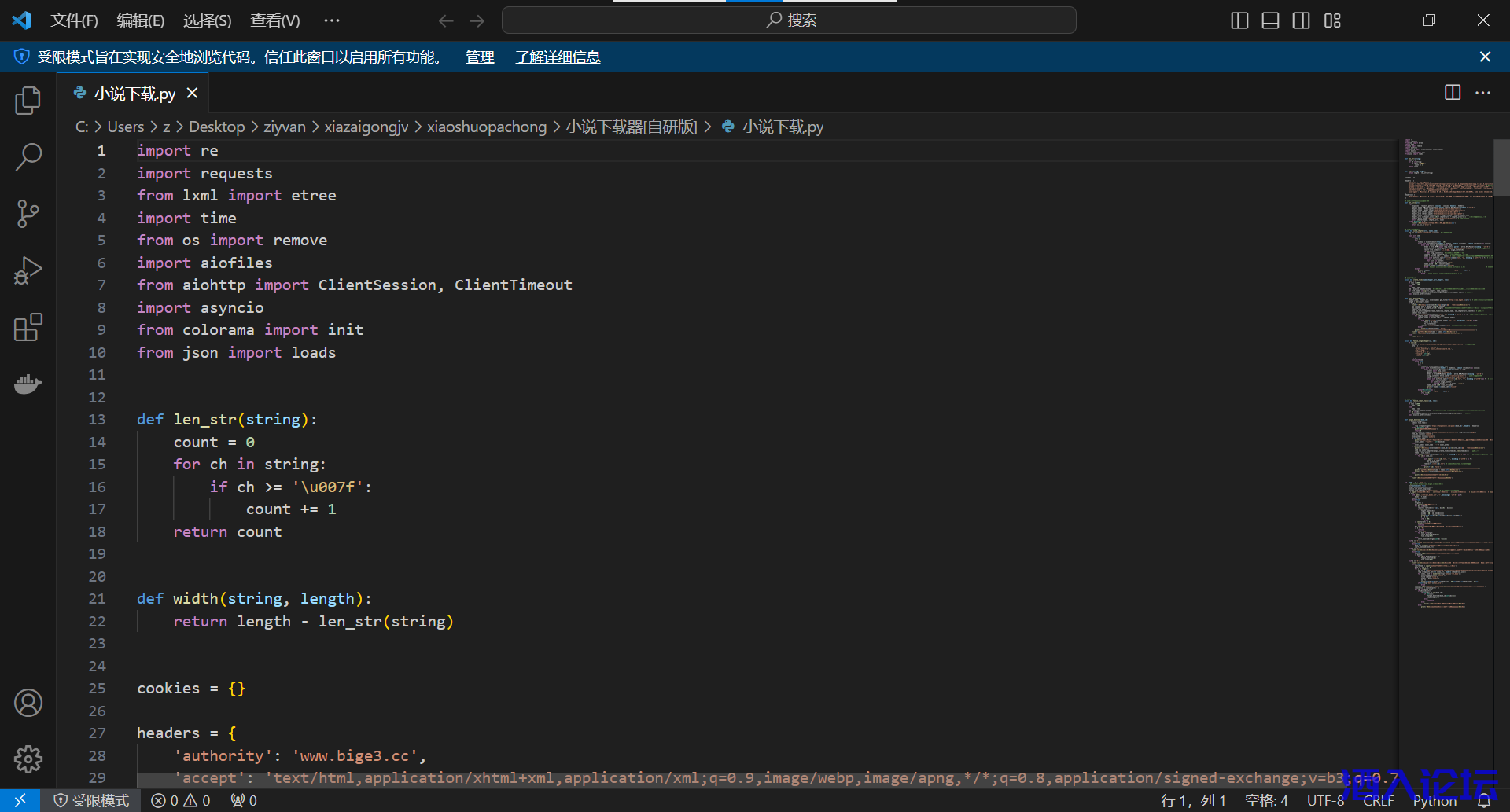Expand the hidden menu items ellipsis
This screenshot has height=812, width=1510.
point(332,20)
